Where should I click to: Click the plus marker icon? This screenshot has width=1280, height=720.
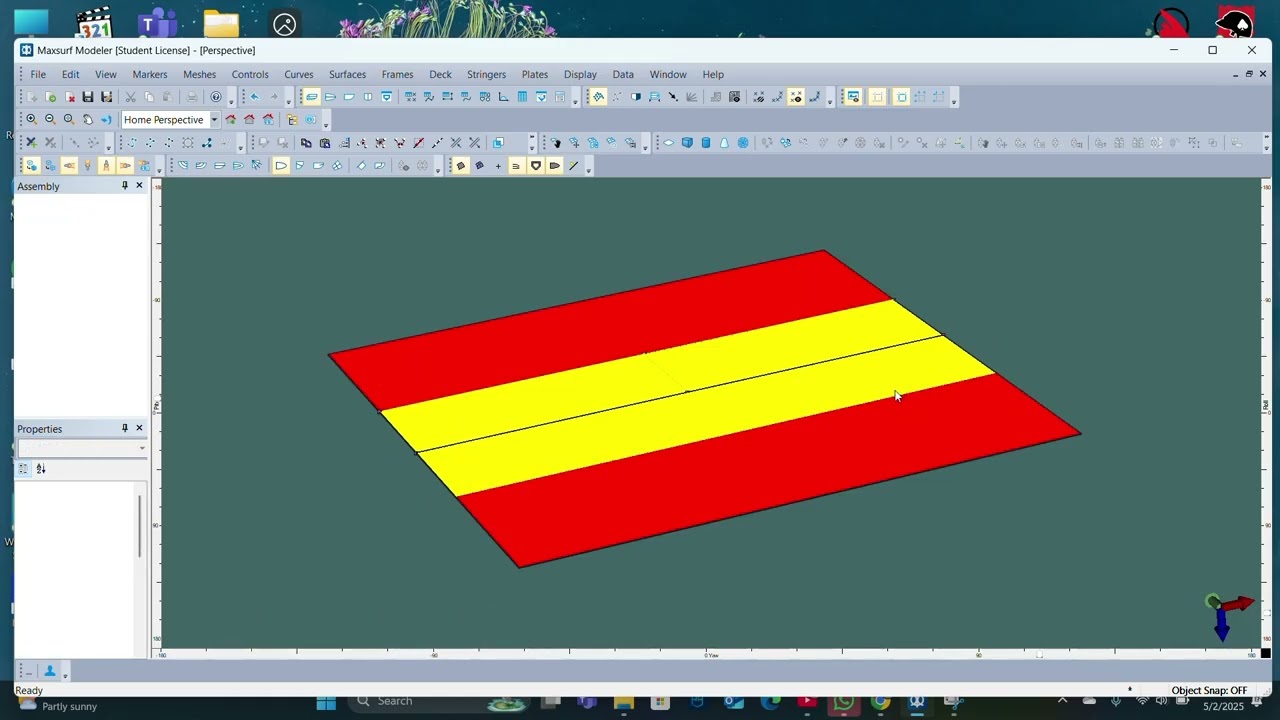pos(498,165)
